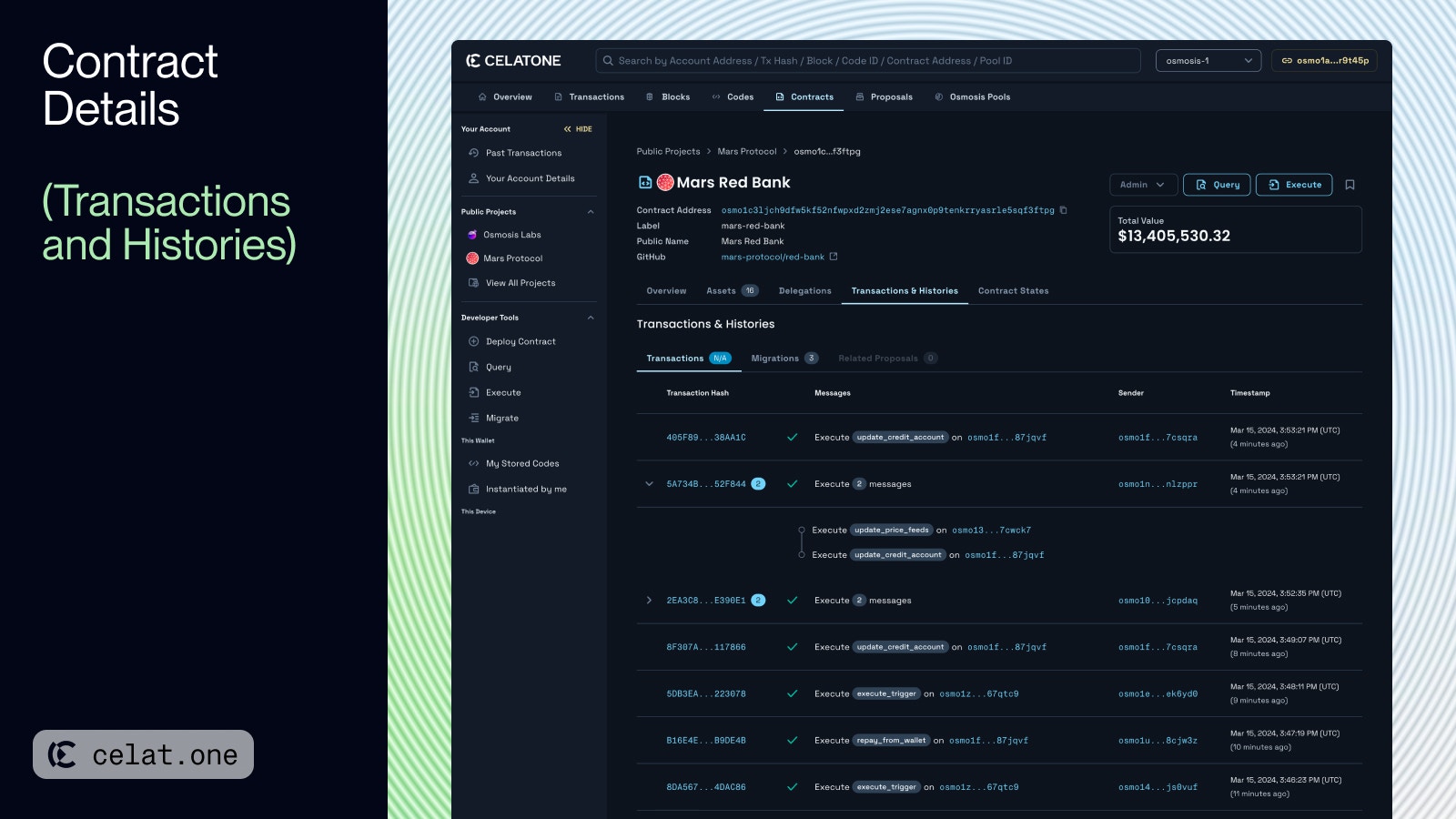Click My Stored Codes icon
Image resolution: width=1456 pixels, height=819 pixels.
coord(473,463)
